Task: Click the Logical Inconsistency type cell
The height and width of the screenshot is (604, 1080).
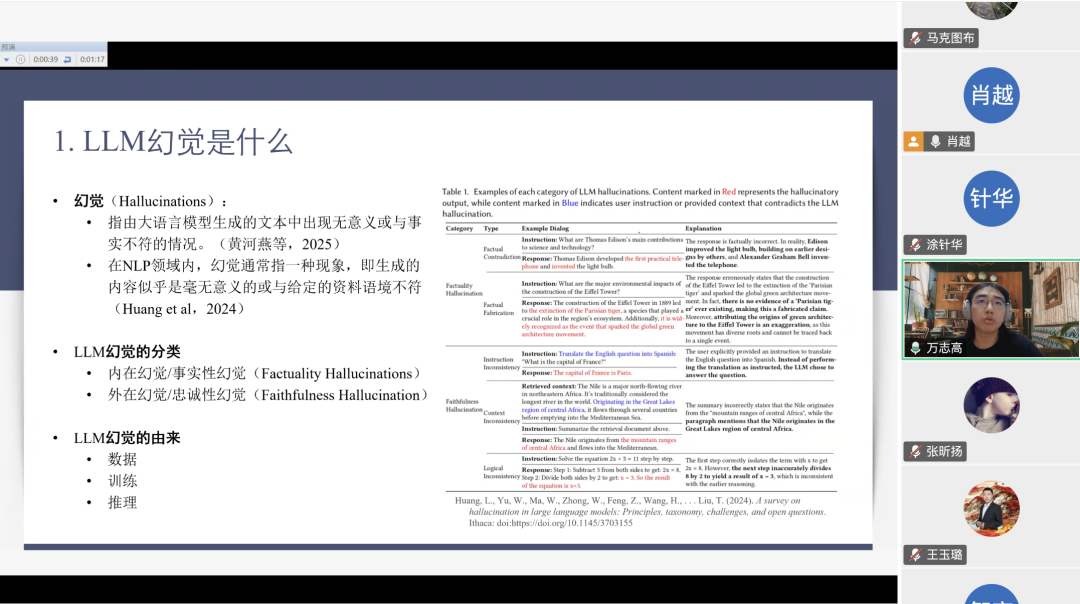Action: (501, 472)
